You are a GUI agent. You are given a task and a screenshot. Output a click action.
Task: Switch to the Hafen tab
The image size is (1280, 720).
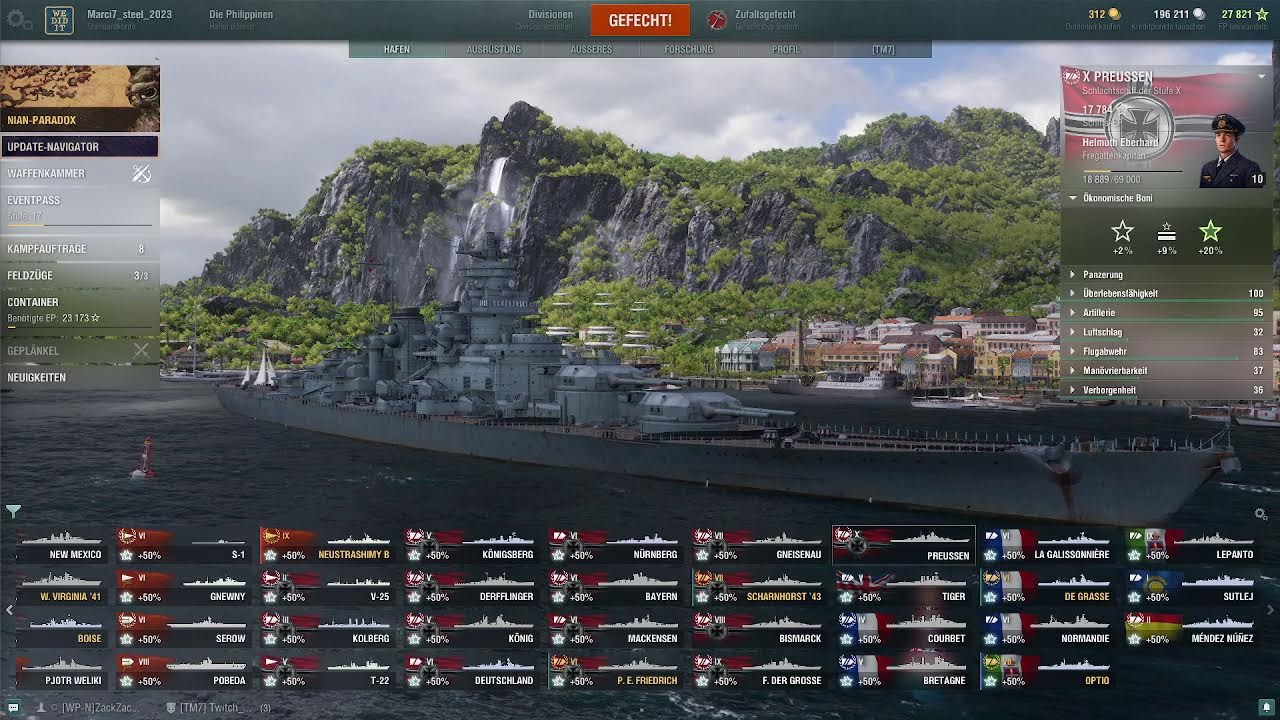[397, 49]
